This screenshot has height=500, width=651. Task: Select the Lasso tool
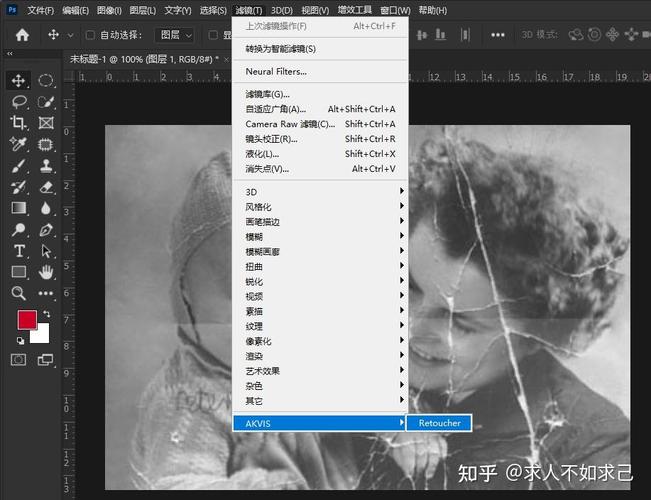(x=18, y=101)
